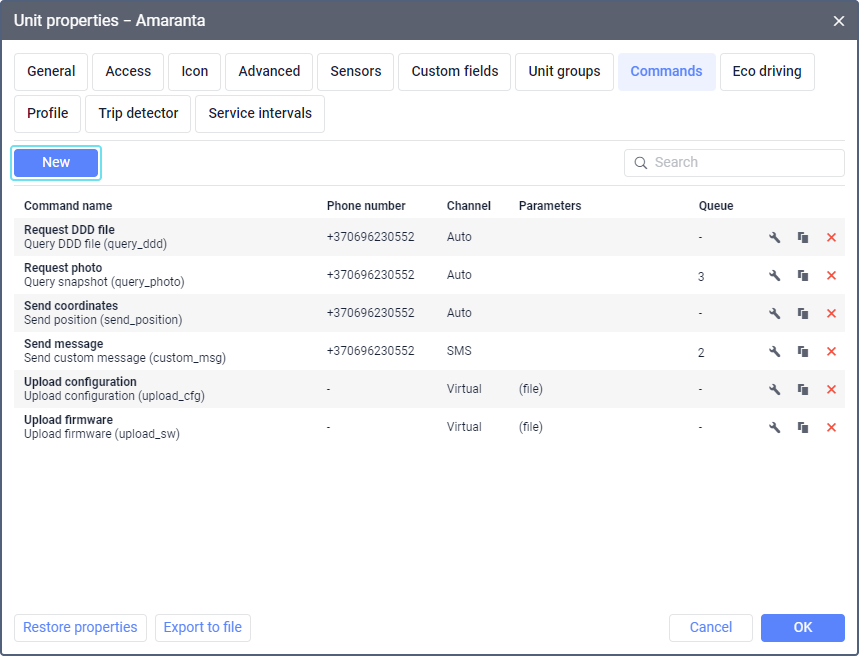Image resolution: width=859 pixels, height=656 pixels.
Task: Focus the command Search field
Action: pos(745,163)
